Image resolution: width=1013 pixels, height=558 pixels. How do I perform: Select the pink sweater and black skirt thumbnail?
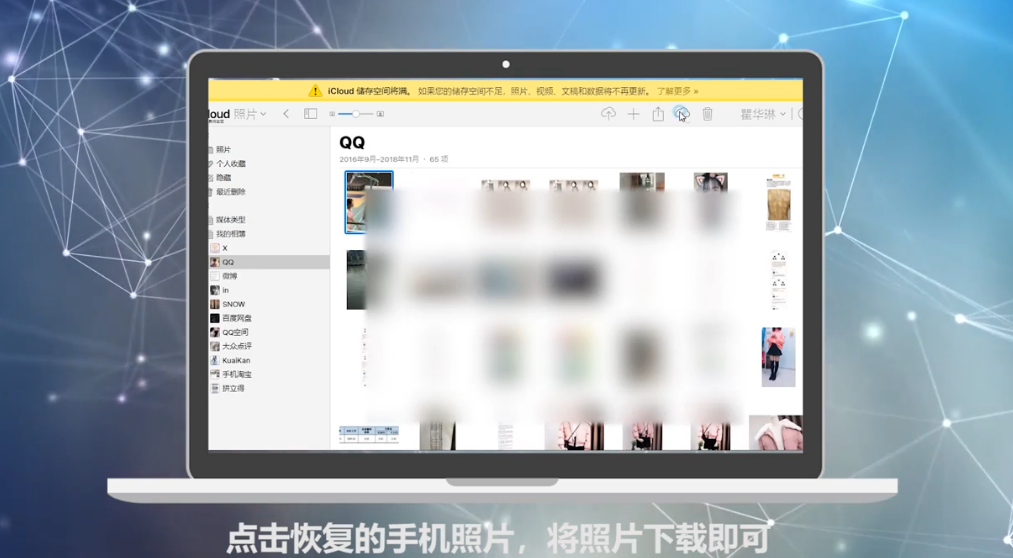pos(778,357)
